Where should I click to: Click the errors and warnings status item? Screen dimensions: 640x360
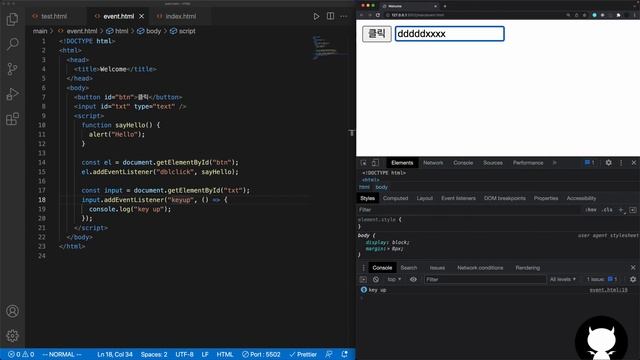pos(21,354)
